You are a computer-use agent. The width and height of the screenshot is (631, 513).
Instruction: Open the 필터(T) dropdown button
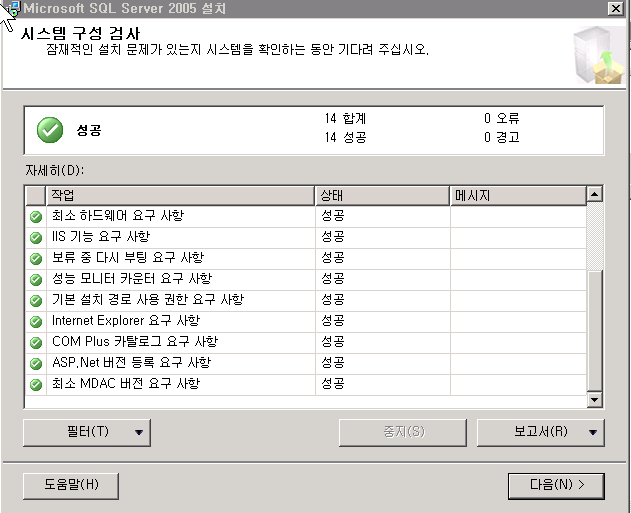(87, 433)
